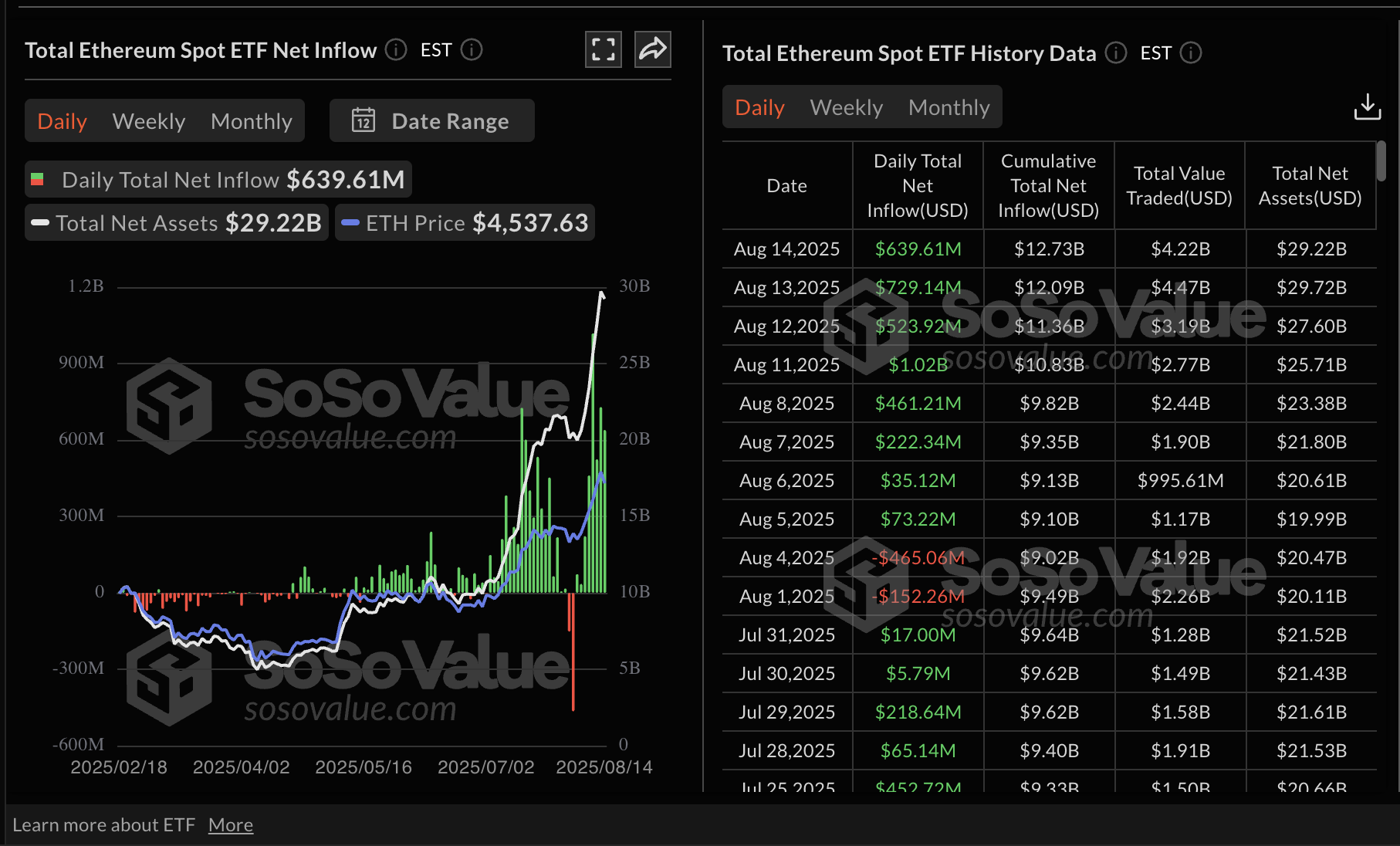Click the -$465.06M outflow value
The image size is (1400, 846).
pyautogui.click(x=918, y=558)
